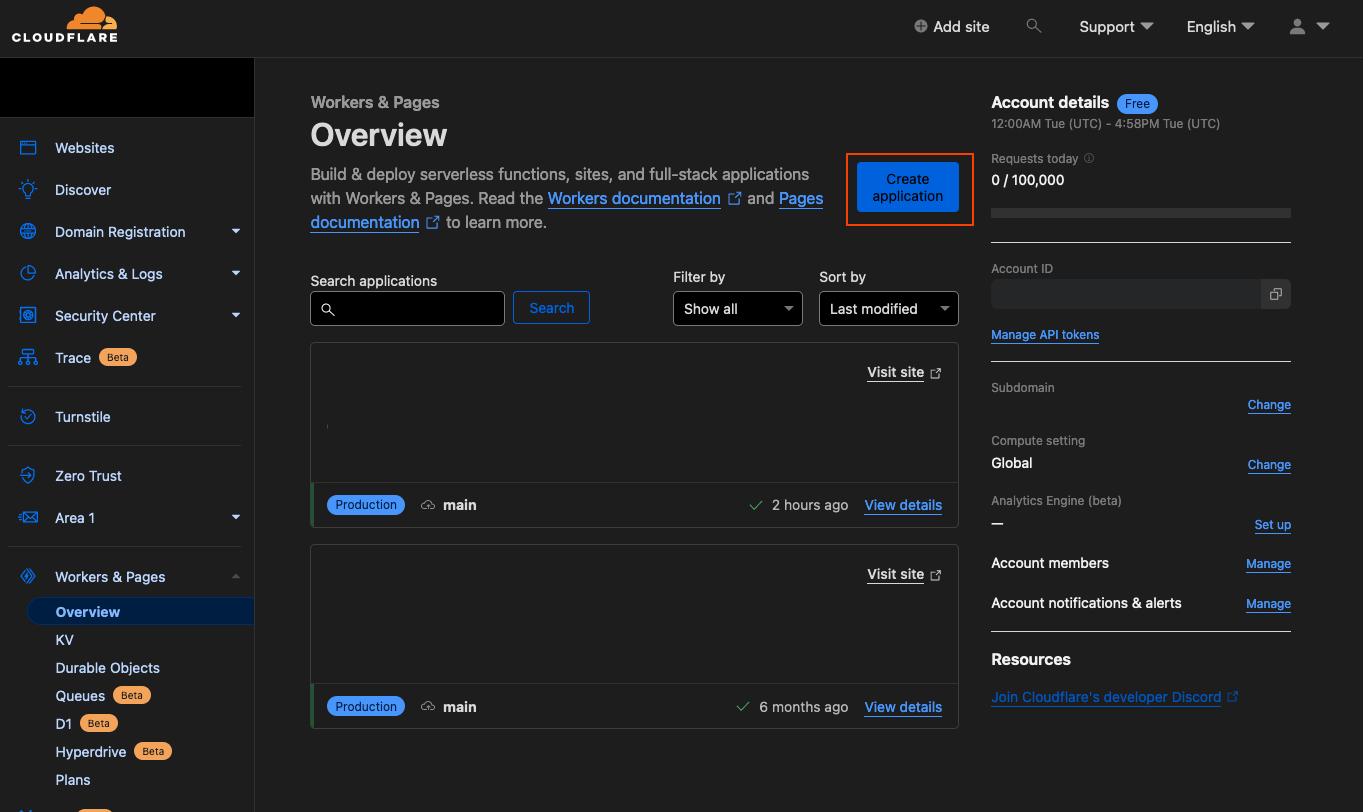Screen dimensions: 1363x812
Task: Click Visit site on the first application
Action: (x=895, y=372)
